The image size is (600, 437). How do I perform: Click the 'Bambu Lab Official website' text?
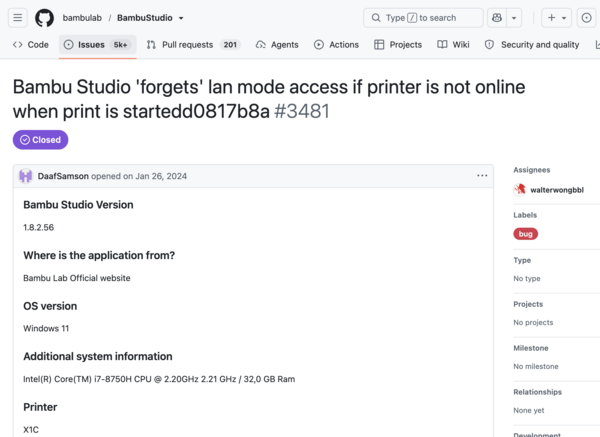(x=77, y=278)
